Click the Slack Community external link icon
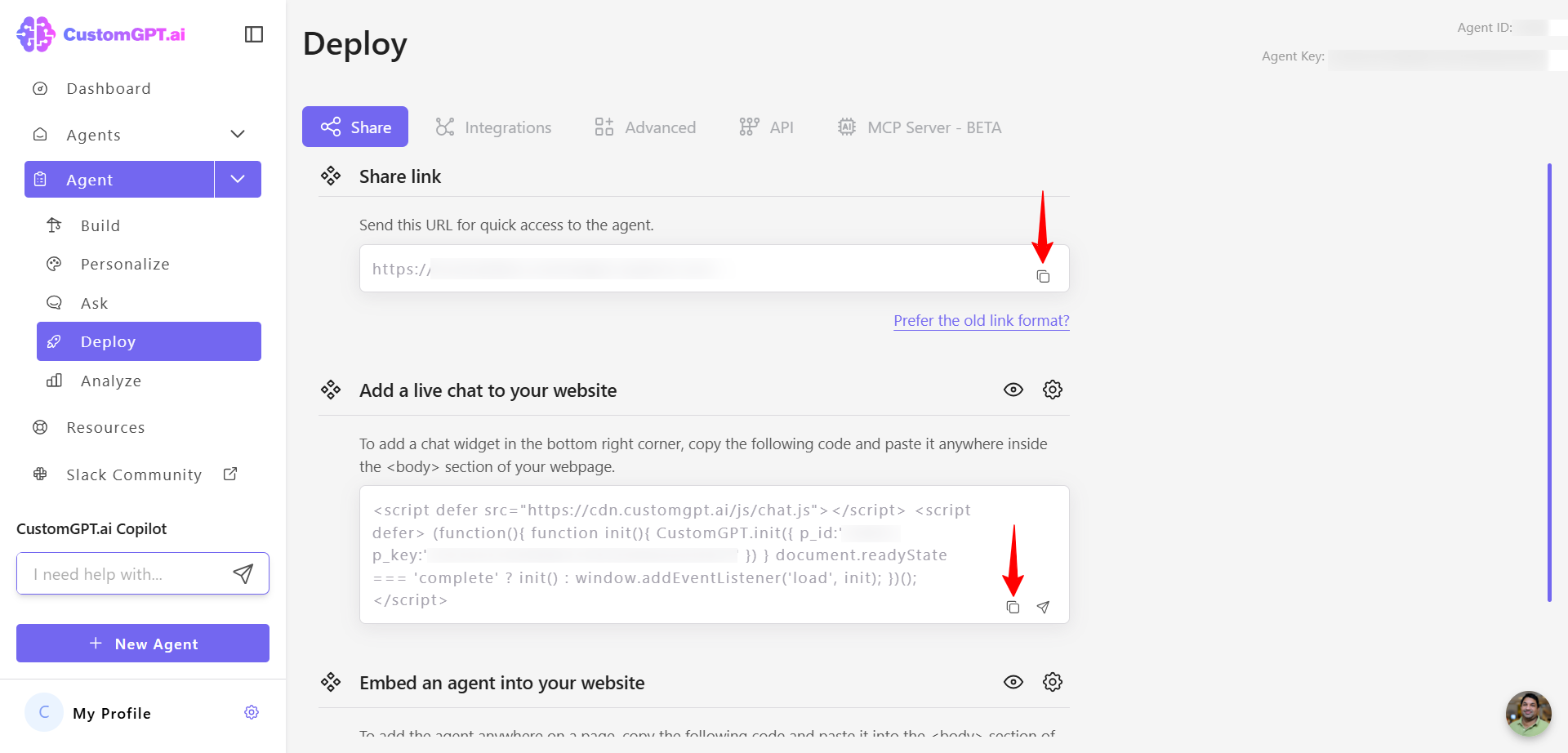The width and height of the screenshot is (1568, 753). click(230, 474)
